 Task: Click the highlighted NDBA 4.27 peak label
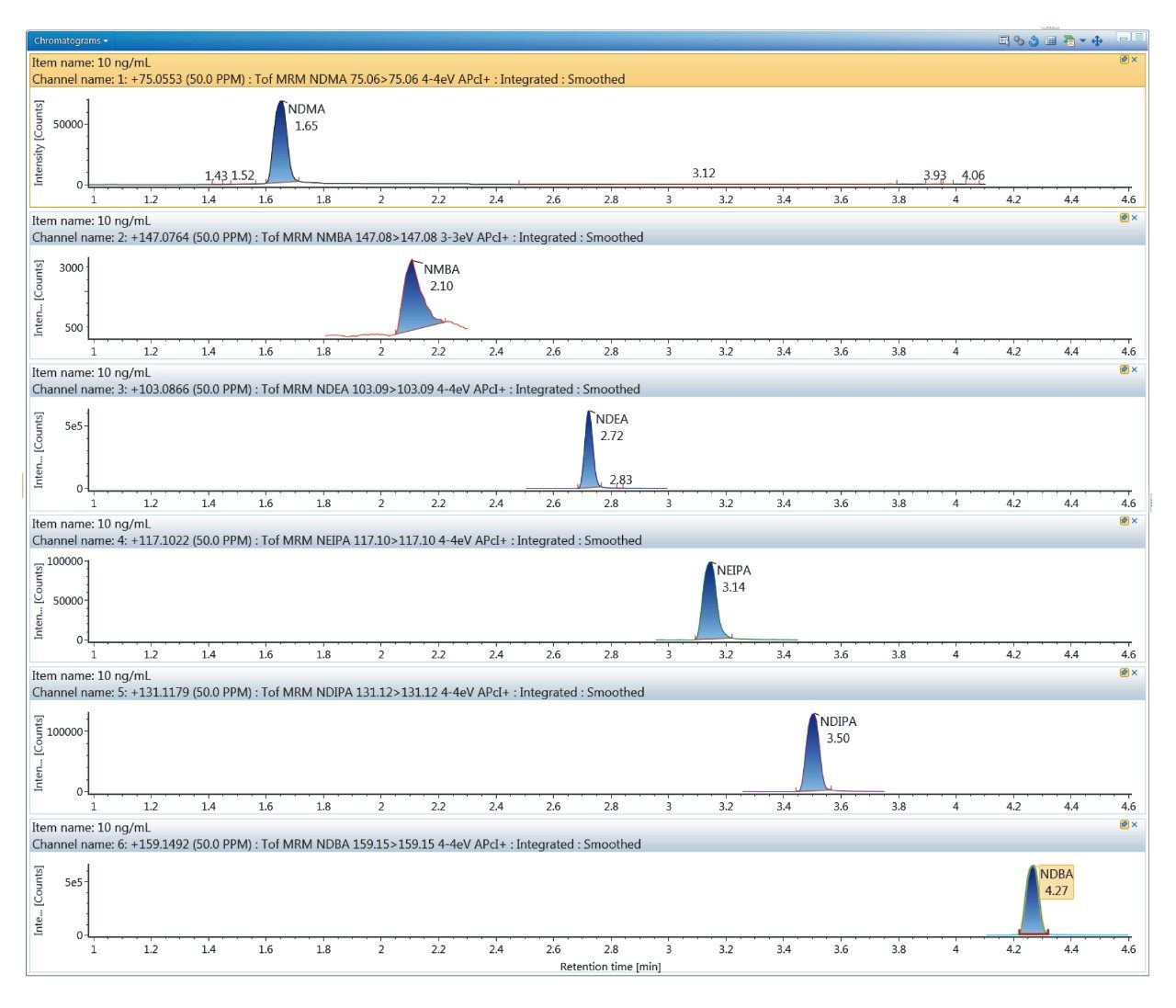click(1056, 882)
